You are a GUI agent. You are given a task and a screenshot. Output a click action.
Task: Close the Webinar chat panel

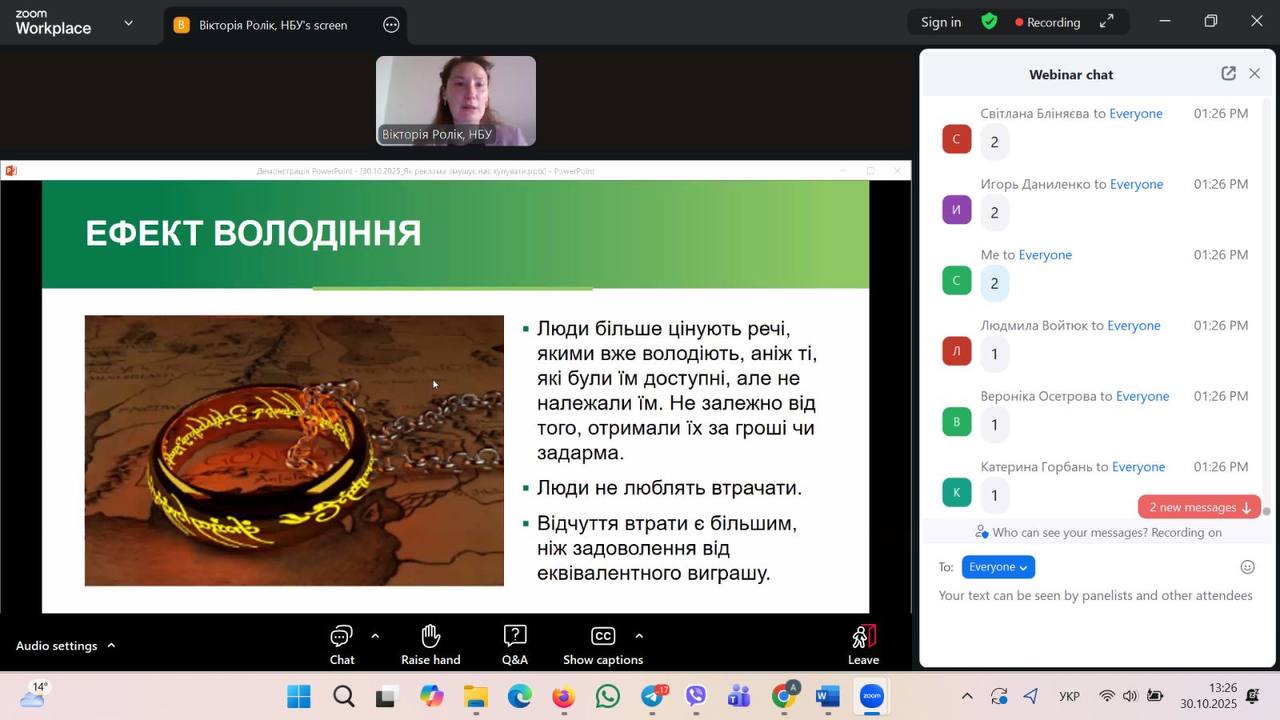coord(1255,74)
